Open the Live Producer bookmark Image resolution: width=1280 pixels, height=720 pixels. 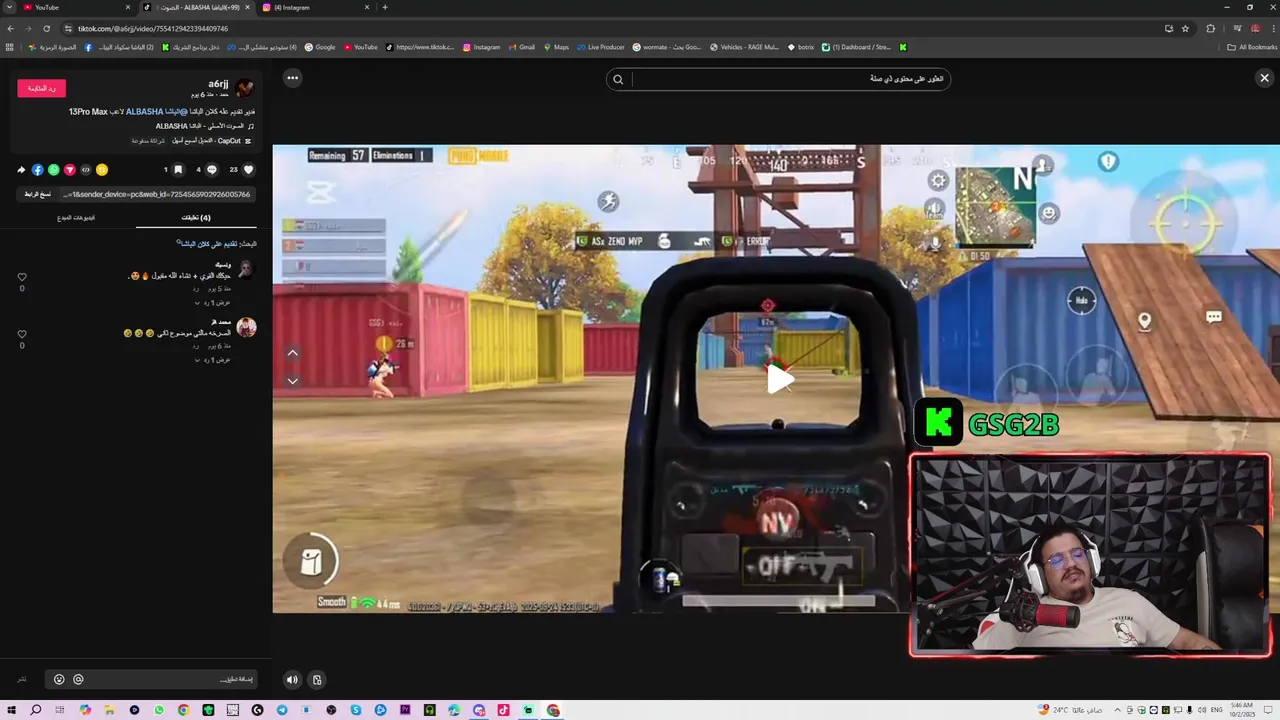pyautogui.click(x=601, y=47)
